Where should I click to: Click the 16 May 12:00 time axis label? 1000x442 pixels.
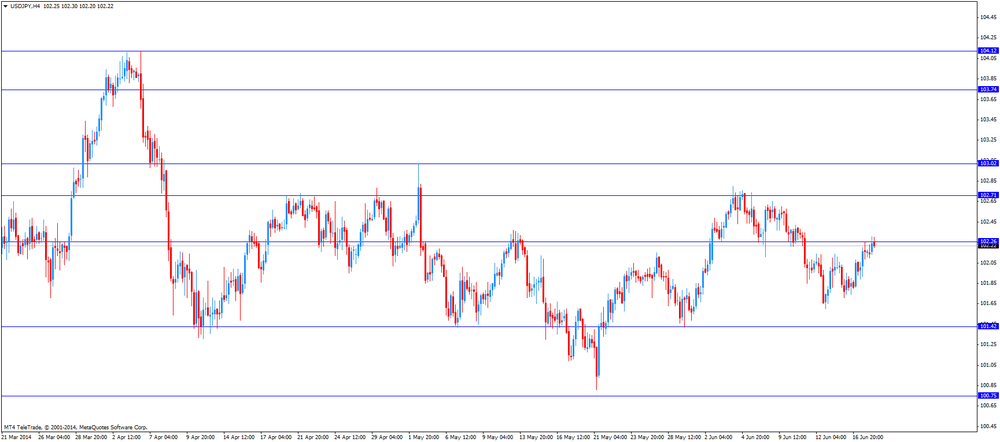pos(571,437)
